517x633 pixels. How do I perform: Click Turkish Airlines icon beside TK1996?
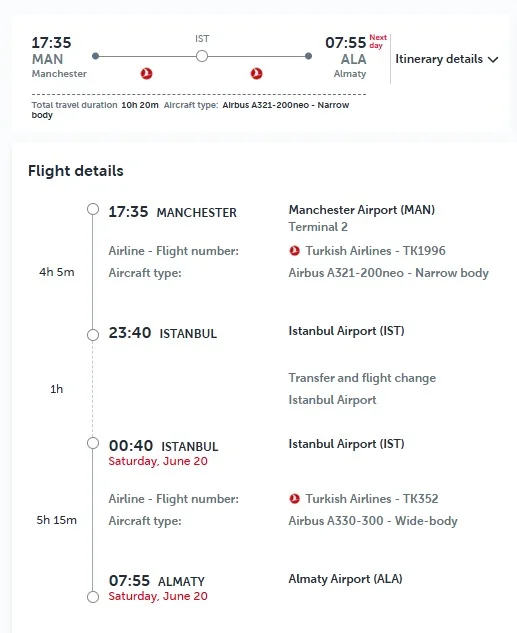click(x=295, y=251)
